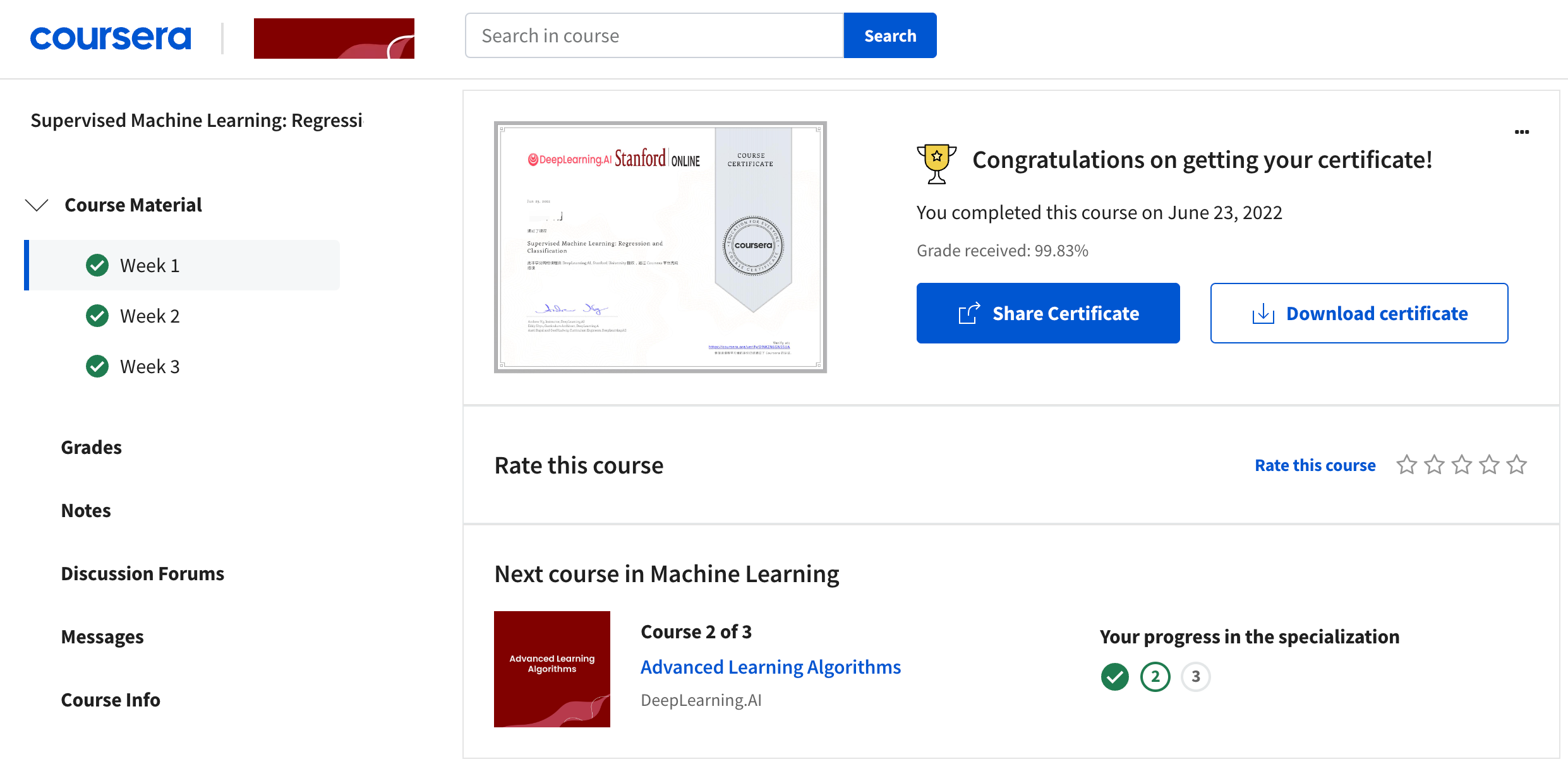This screenshot has height=769, width=1568.
Task: Select the fifth rating star
Action: pos(1516,465)
